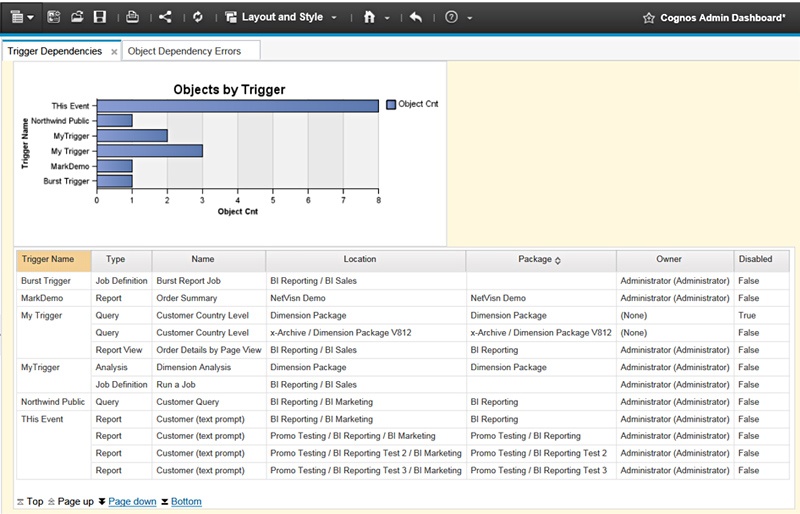The image size is (800, 514).
Task: Click the Northwind Public bar in the chart
Action: click(x=114, y=120)
